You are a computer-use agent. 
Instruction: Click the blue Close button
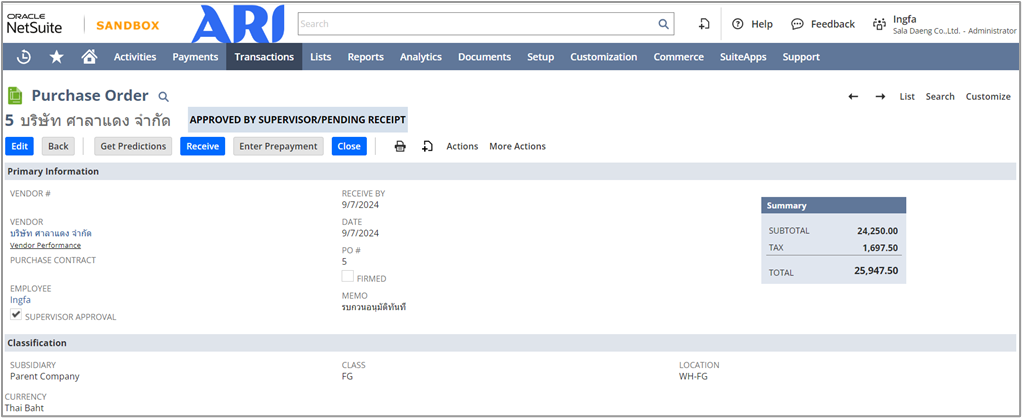349,146
